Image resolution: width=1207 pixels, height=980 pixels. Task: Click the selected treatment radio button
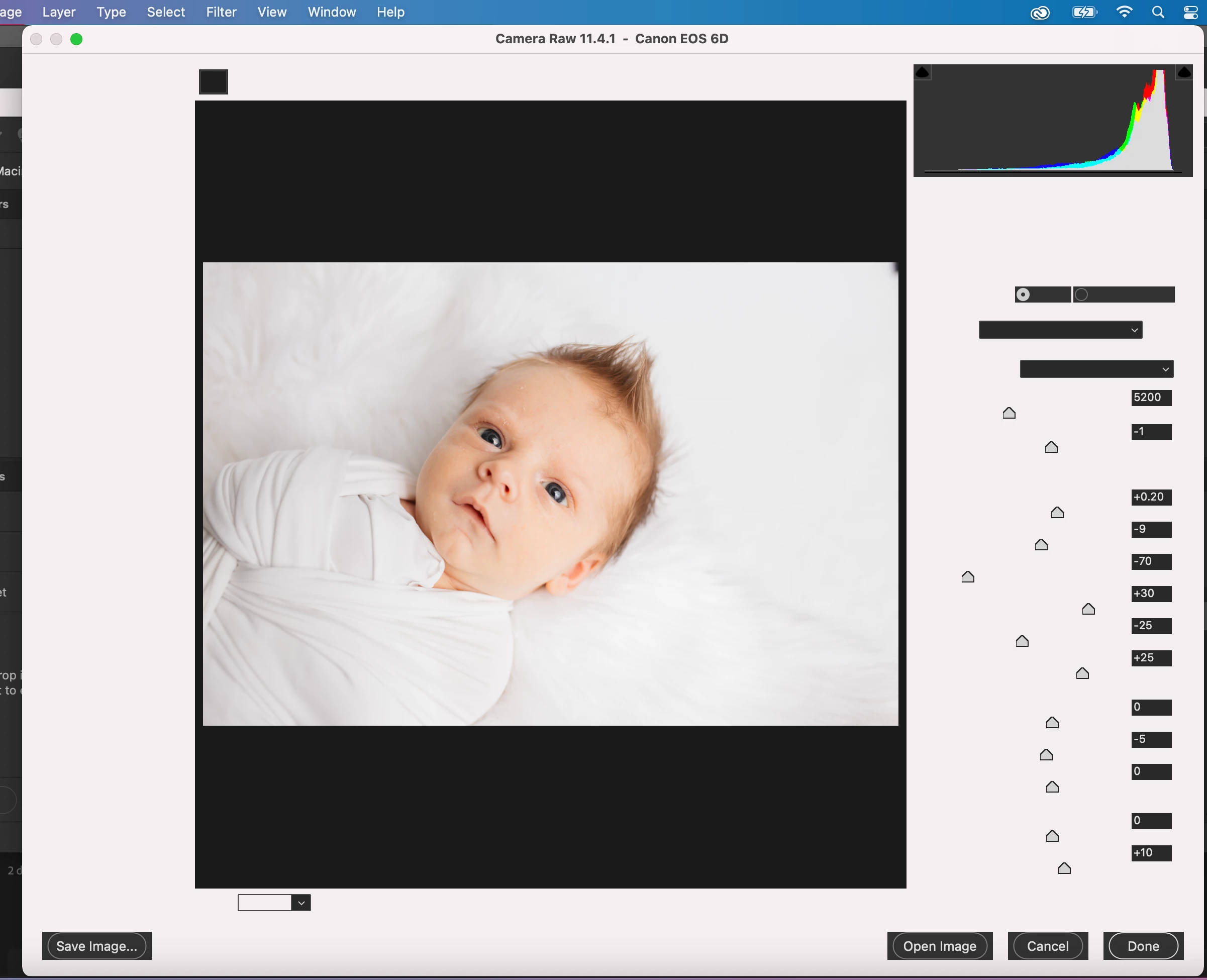pos(1023,295)
